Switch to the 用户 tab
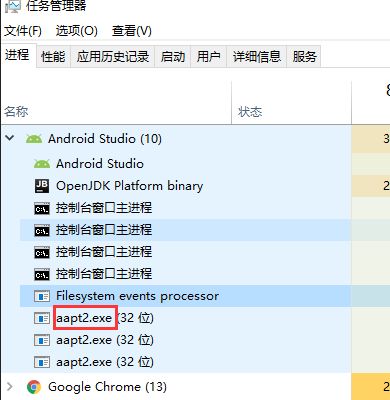Image resolution: width=390 pixels, height=400 pixels. (x=208, y=57)
